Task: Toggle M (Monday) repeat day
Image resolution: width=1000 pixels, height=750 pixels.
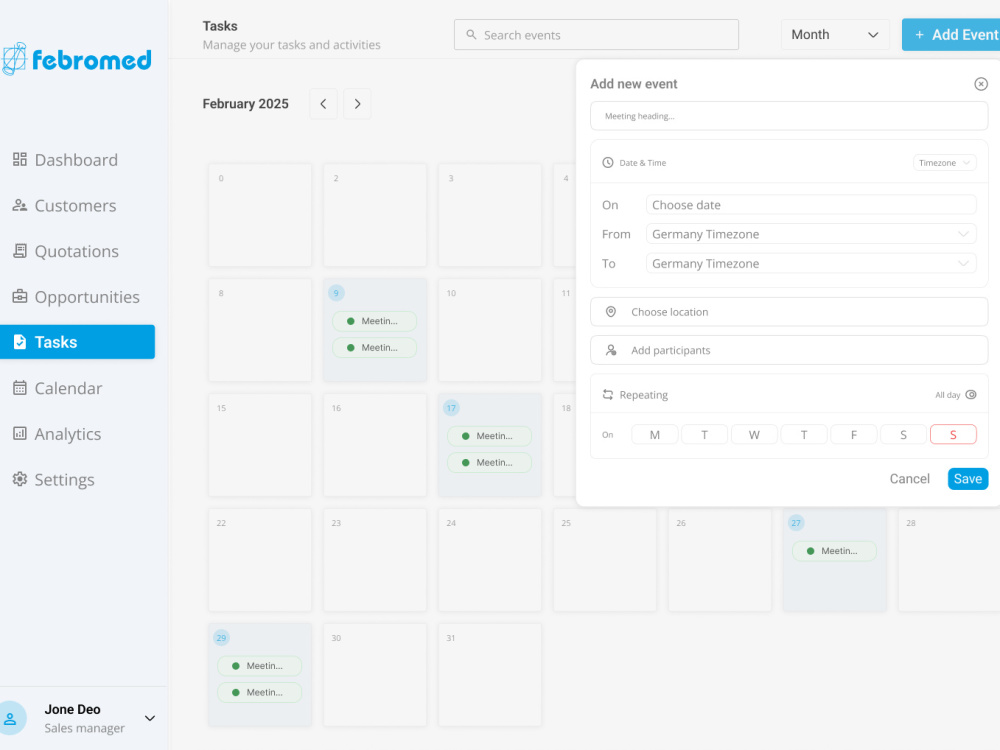Action: click(654, 434)
